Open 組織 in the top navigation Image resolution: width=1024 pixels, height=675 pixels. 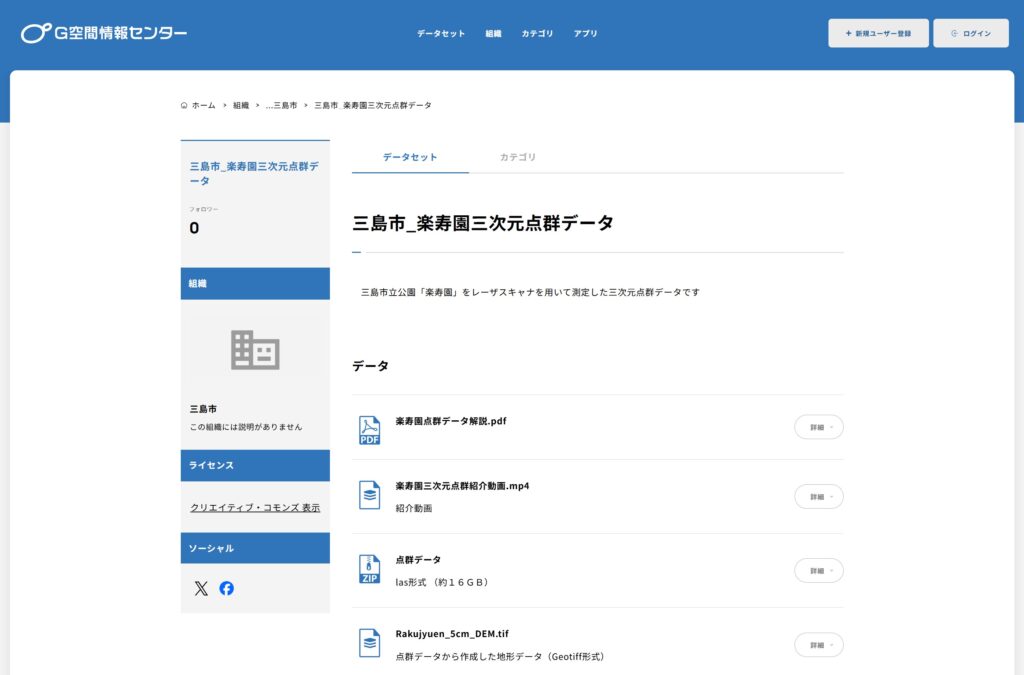tap(493, 33)
